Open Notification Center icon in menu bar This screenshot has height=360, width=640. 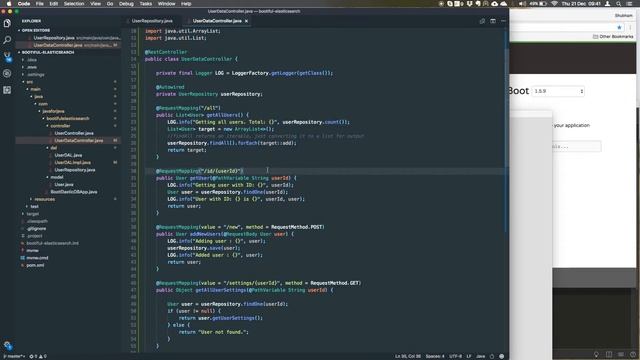pos(629,3)
